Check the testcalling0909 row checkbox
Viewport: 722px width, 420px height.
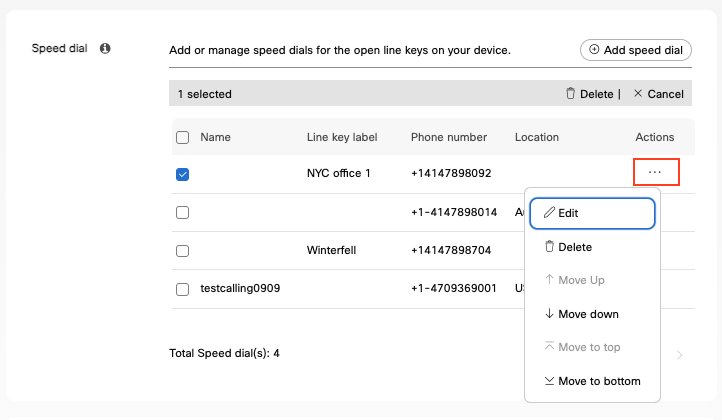click(x=182, y=289)
